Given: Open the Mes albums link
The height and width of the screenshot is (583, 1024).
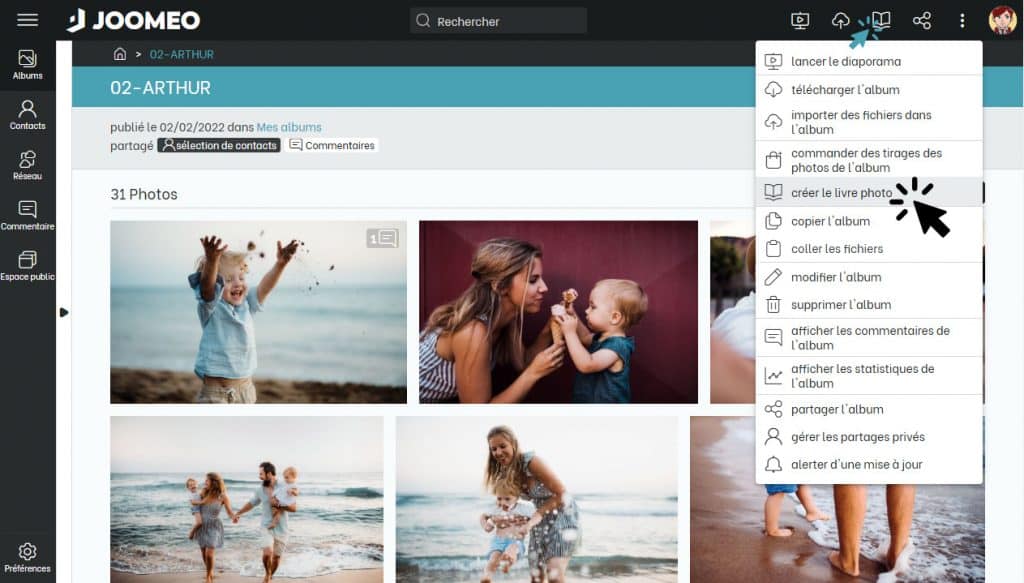Looking at the screenshot, I should click(289, 127).
